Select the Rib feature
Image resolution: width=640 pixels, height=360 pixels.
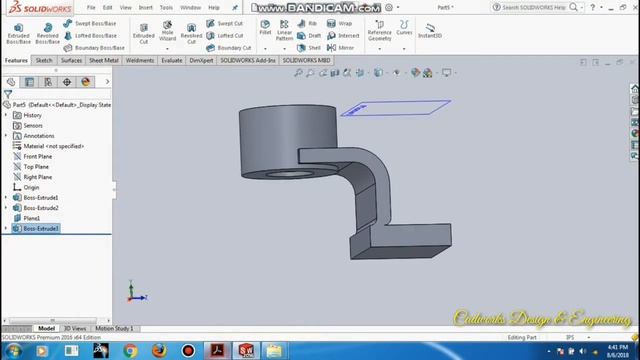click(307, 24)
